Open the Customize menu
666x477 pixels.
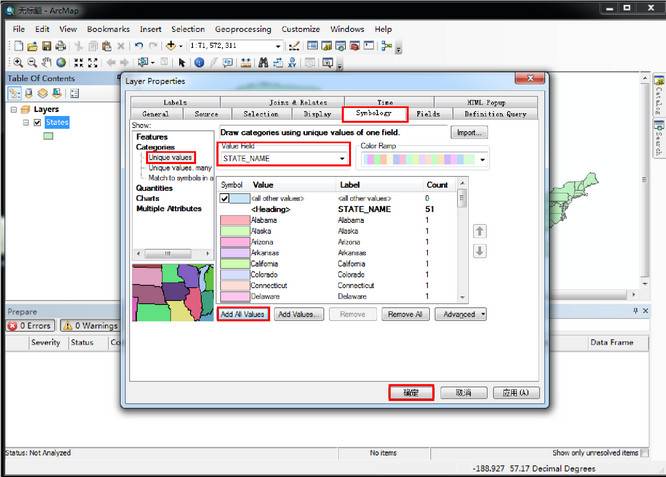pos(300,29)
